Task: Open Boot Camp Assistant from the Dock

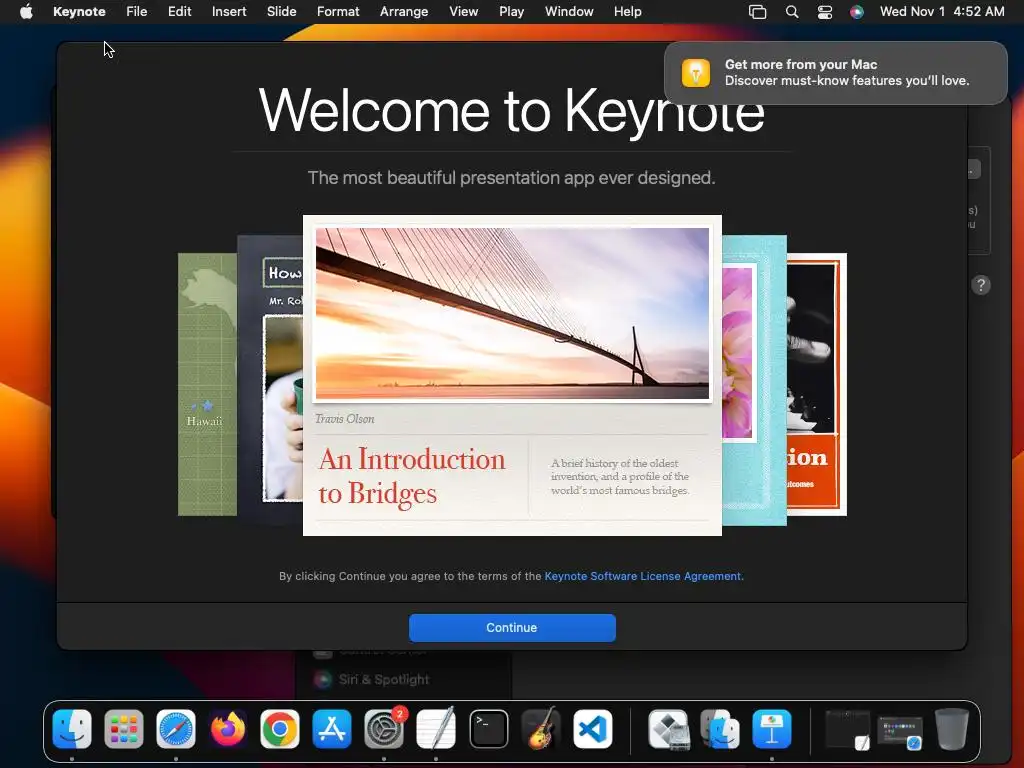Action: click(668, 729)
